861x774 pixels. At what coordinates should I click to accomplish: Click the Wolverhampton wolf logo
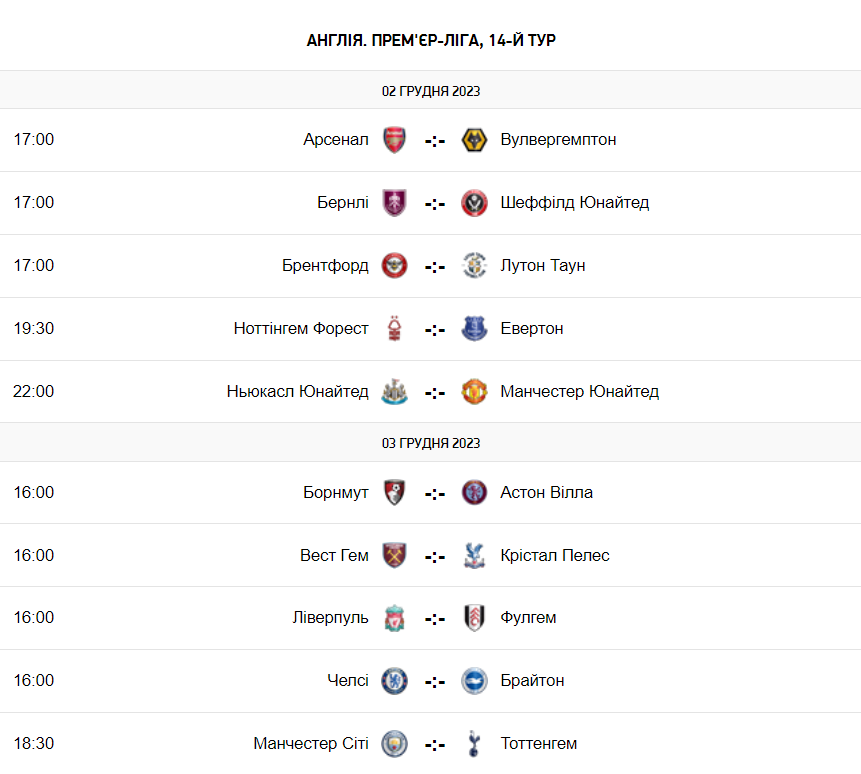coord(474,140)
